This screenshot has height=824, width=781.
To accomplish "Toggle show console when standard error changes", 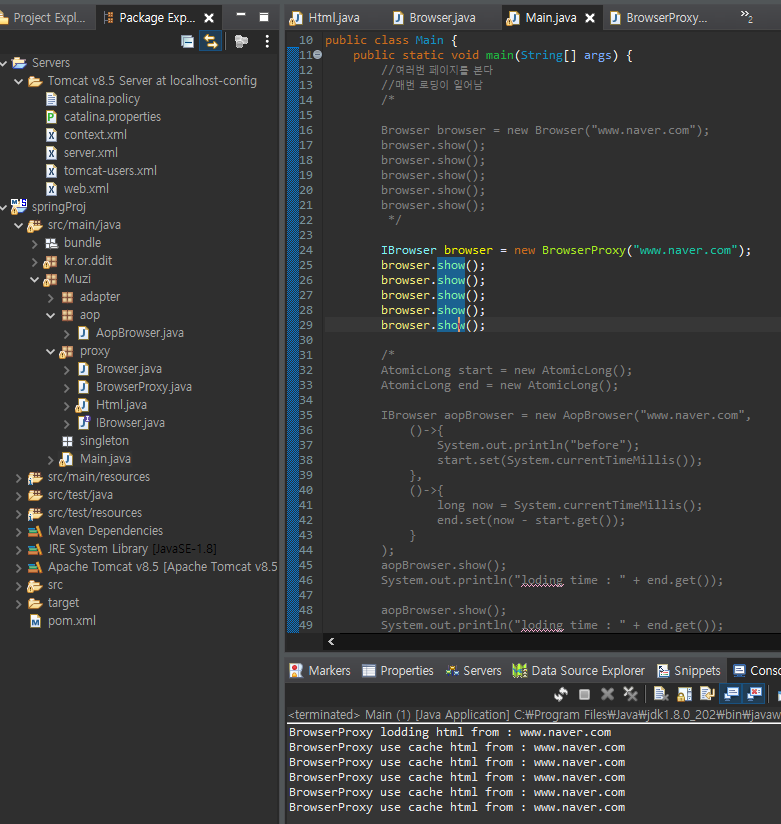I will (755, 694).
